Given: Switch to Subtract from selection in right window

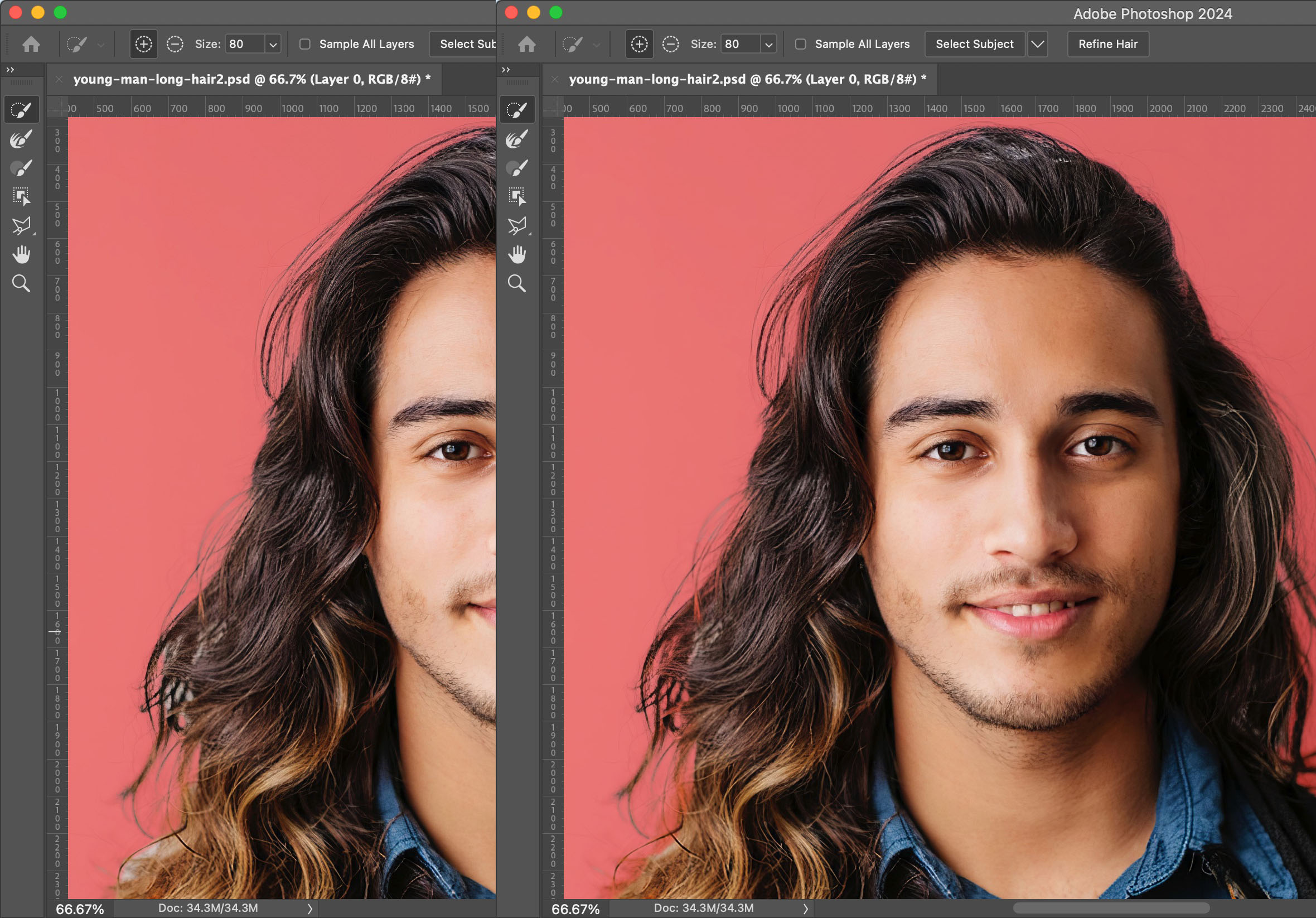Looking at the screenshot, I should (x=670, y=44).
